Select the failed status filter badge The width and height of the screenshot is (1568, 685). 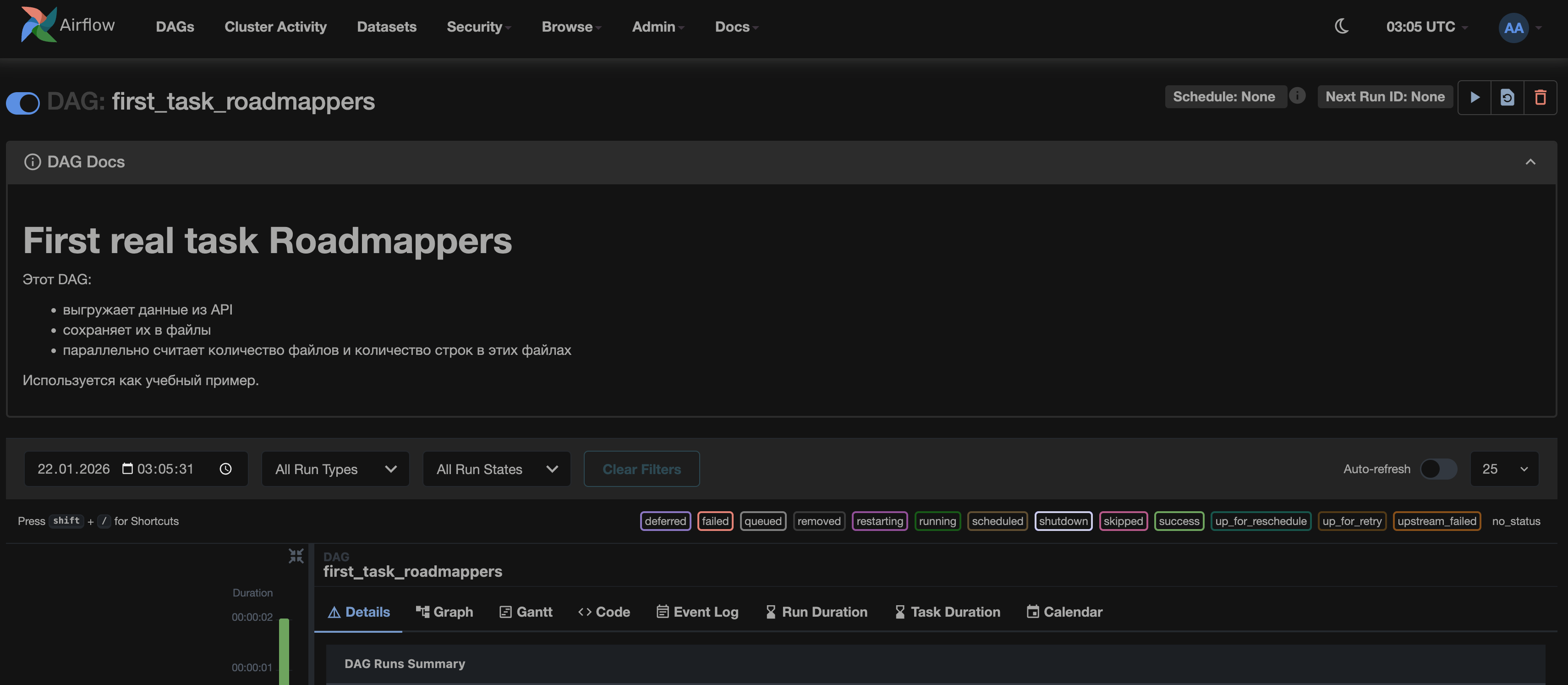715,521
